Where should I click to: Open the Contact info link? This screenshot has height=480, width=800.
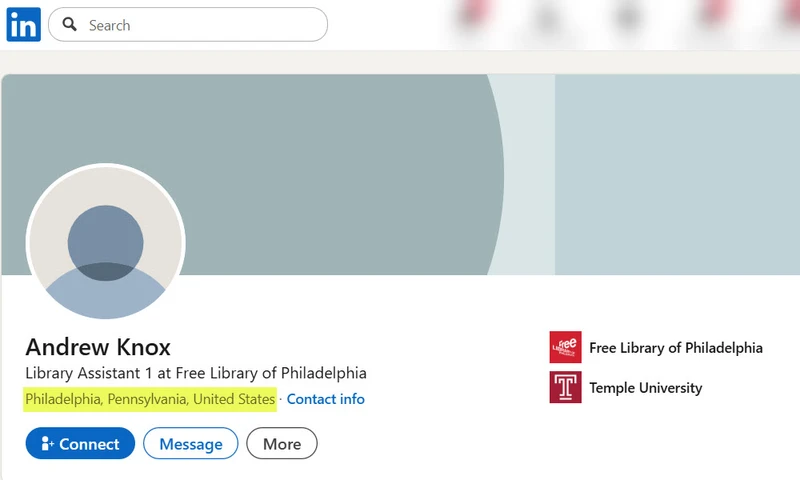tap(325, 399)
